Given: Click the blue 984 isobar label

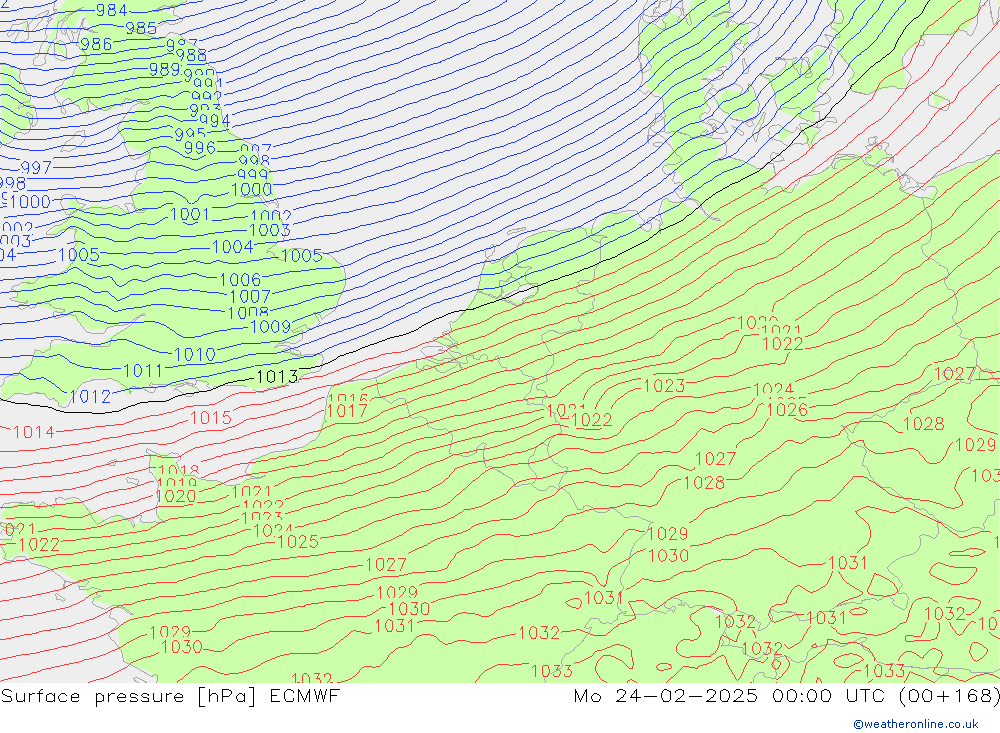Looking at the screenshot, I should [112, 10].
